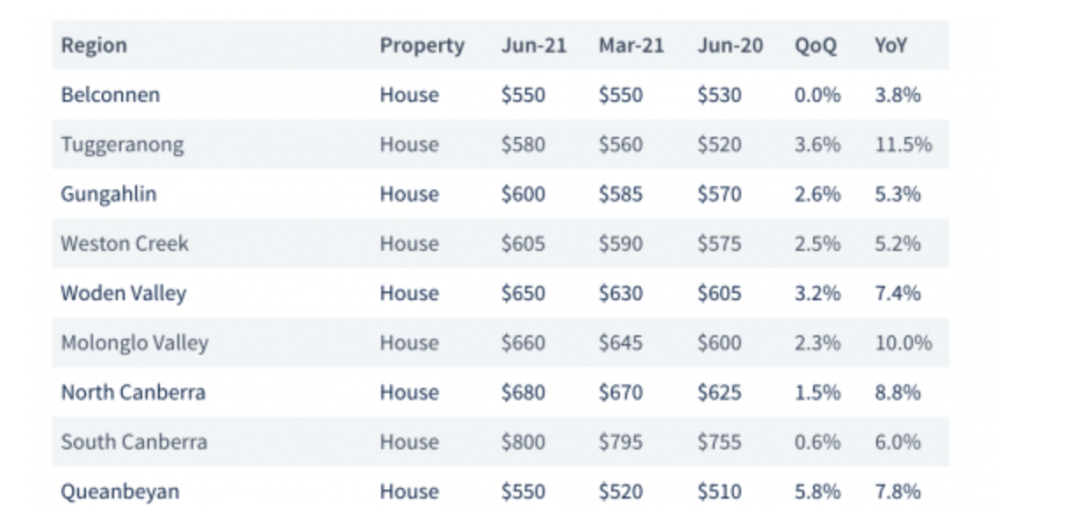Click the Region column header
The image size is (1080, 509).
coord(94,45)
